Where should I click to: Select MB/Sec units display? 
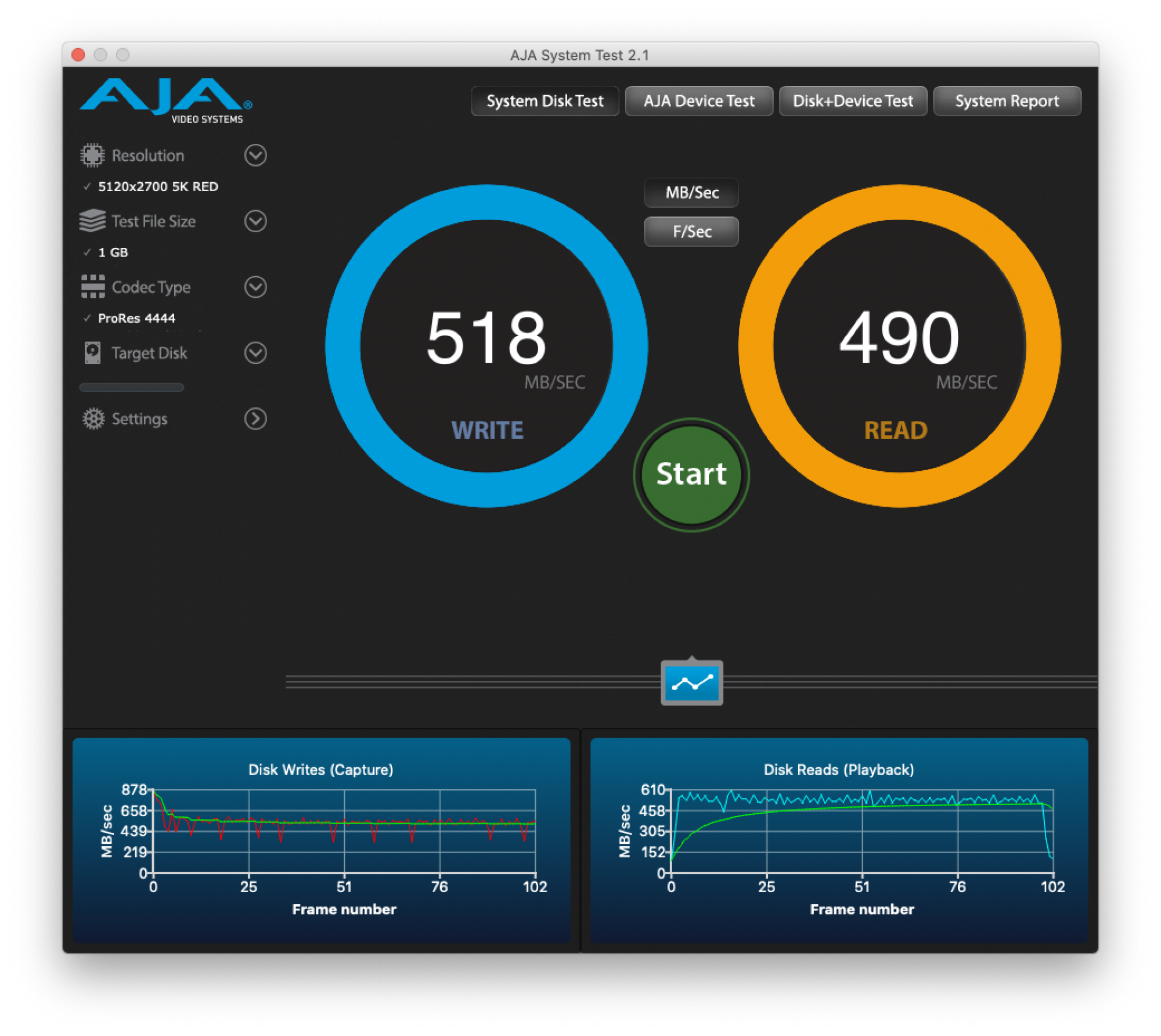tap(691, 193)
